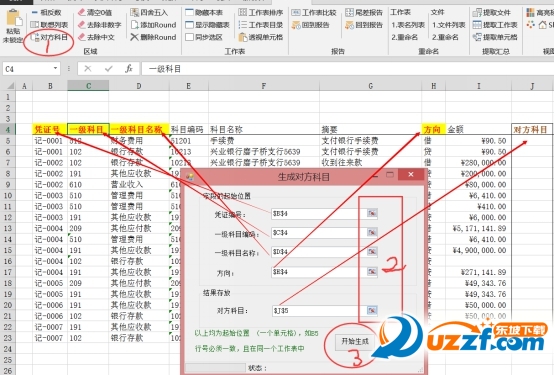The height and width of the screenshot is (375, 555).
Task: Select the 对方科目 header cell
Action: 532,129
